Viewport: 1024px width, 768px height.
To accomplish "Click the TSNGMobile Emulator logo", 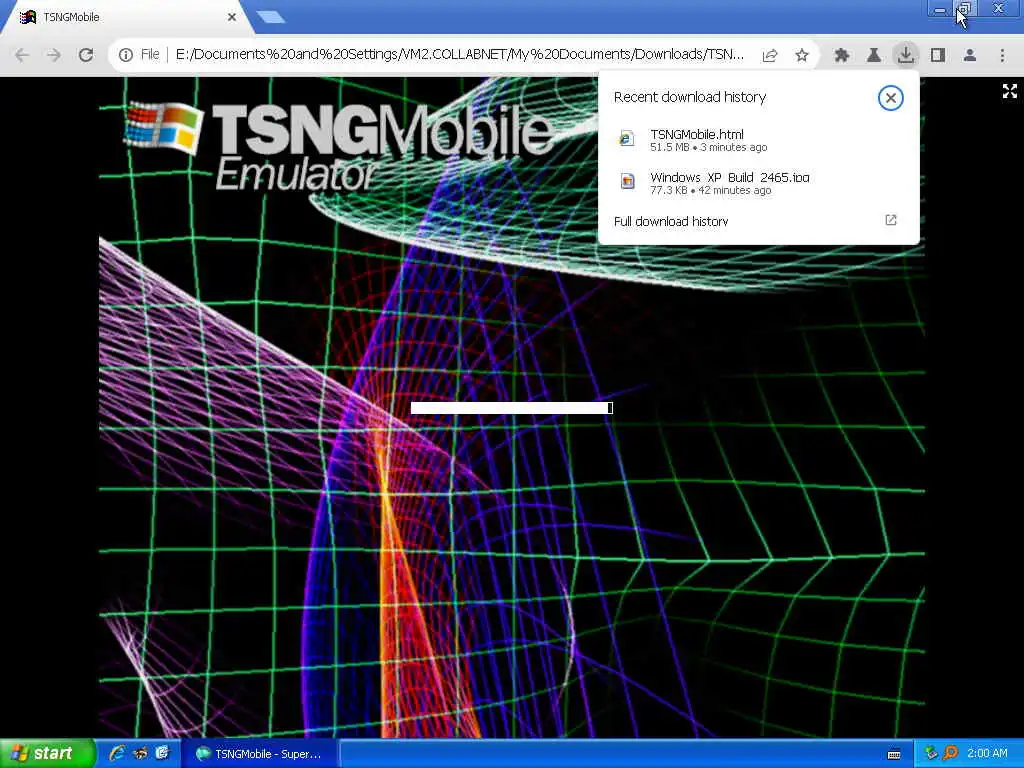I will [x=340, y=147].
